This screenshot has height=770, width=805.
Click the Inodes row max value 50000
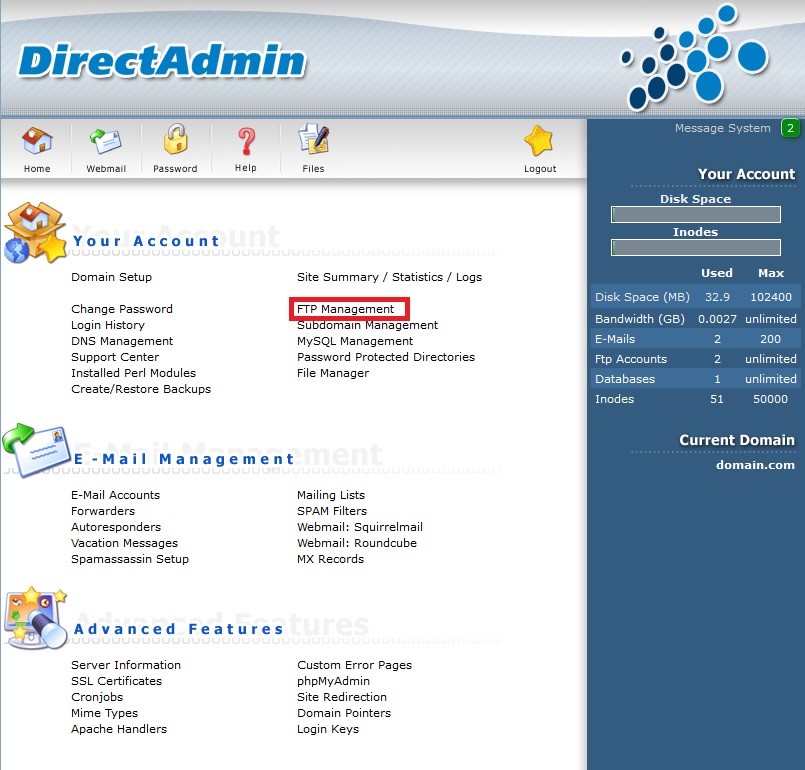[770, 399]
